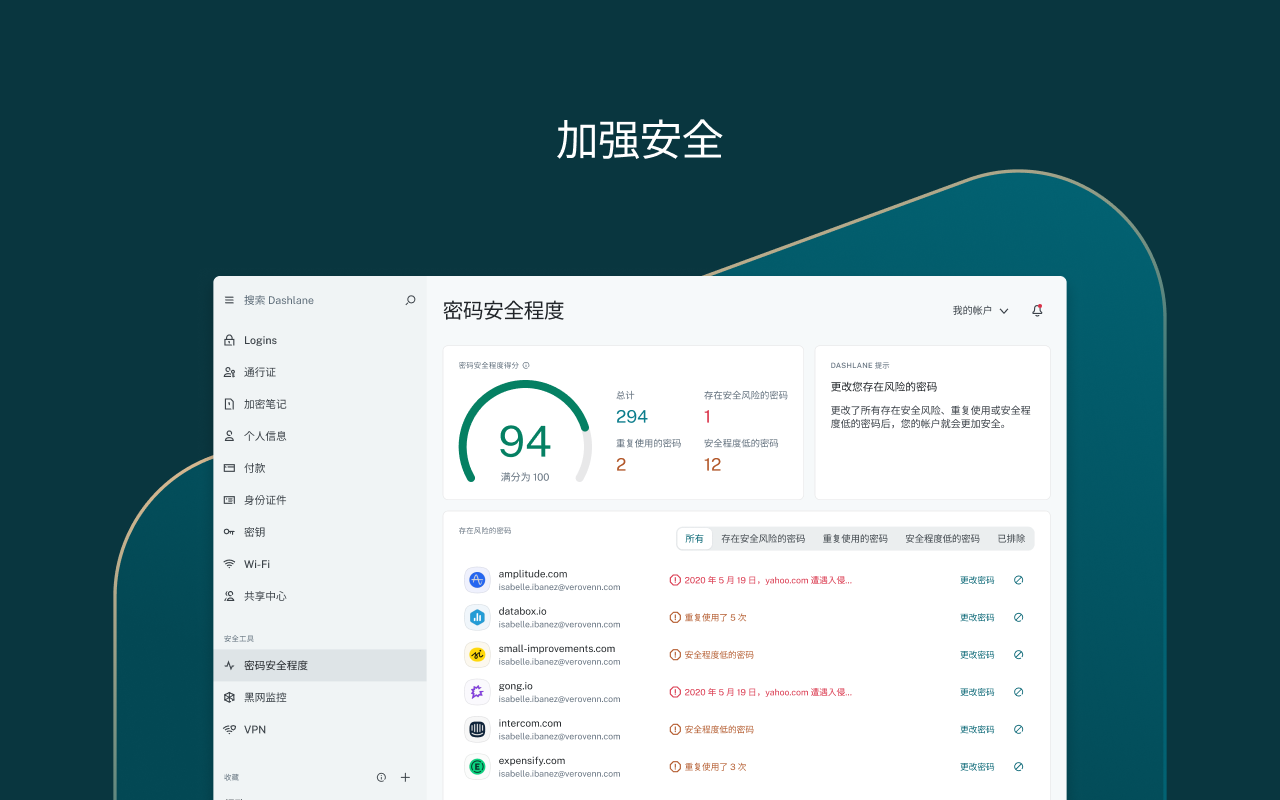The width and height of the screenshot is (1280, 800).
Task: Click the search magnifier icon
Action: (x=410, y=299)
